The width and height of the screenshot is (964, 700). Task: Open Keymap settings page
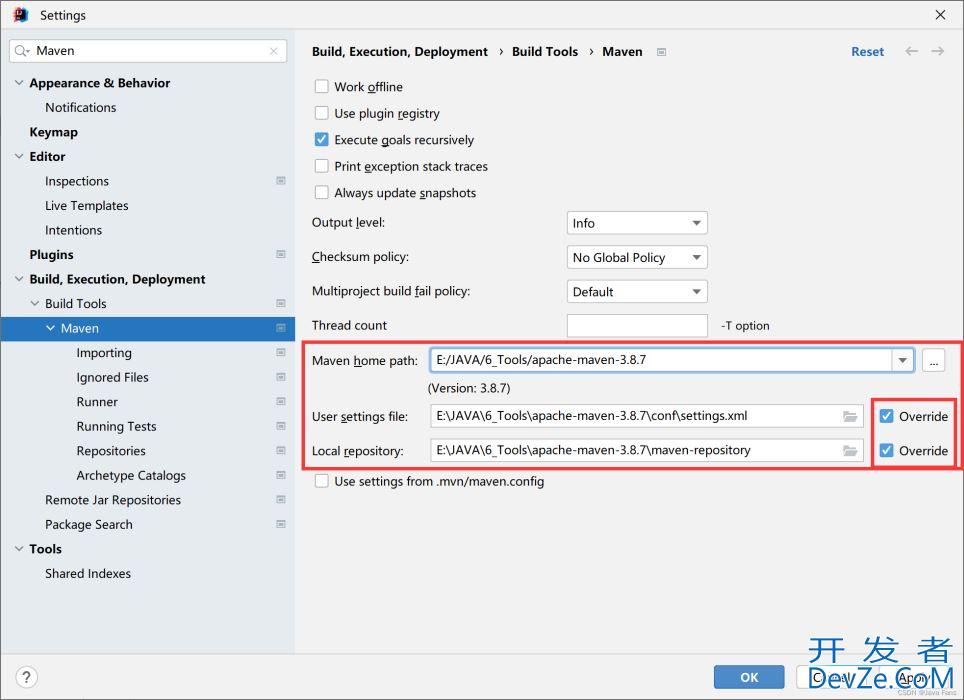pos(53,132)
